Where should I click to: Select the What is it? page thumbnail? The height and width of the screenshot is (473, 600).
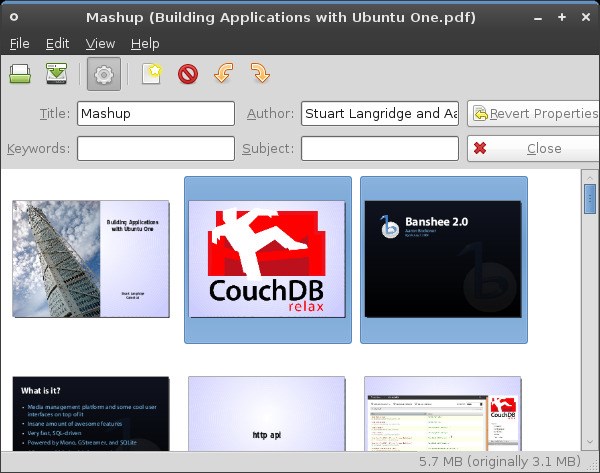(91, 413)
